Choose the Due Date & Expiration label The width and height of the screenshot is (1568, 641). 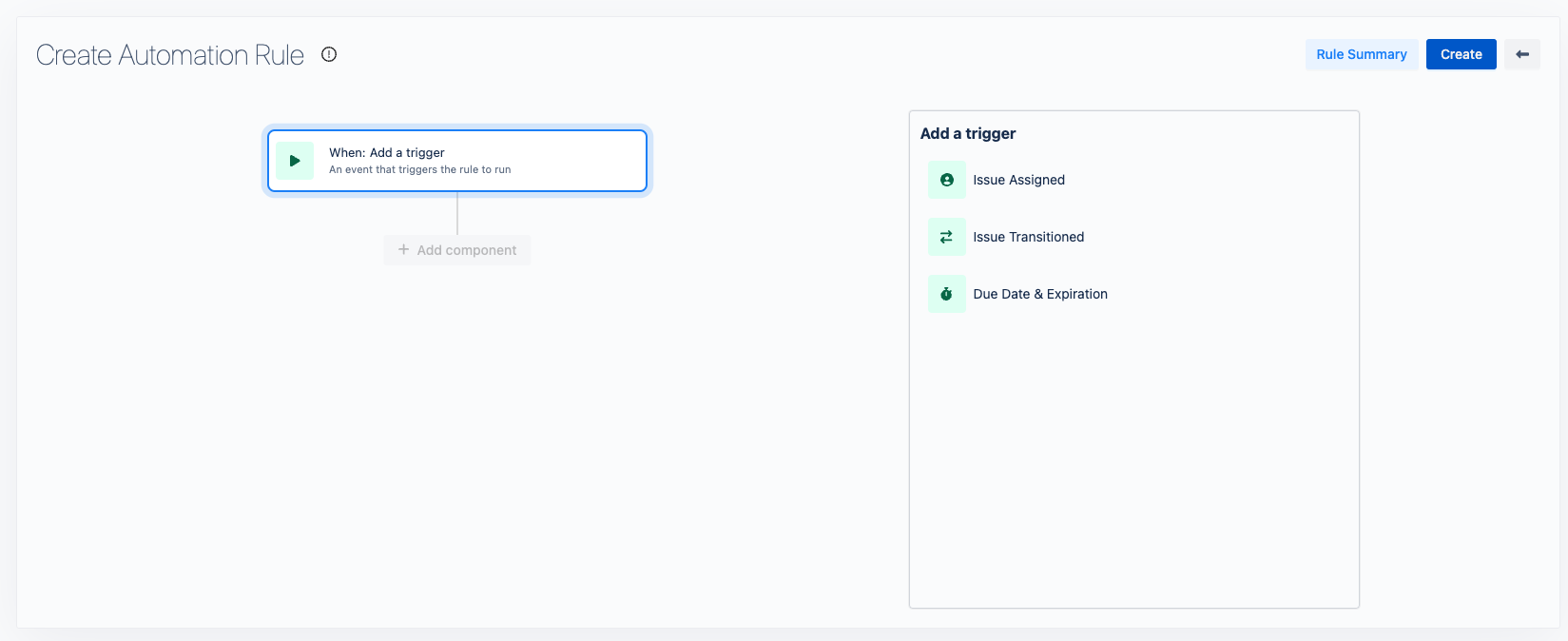(1040, 294)
